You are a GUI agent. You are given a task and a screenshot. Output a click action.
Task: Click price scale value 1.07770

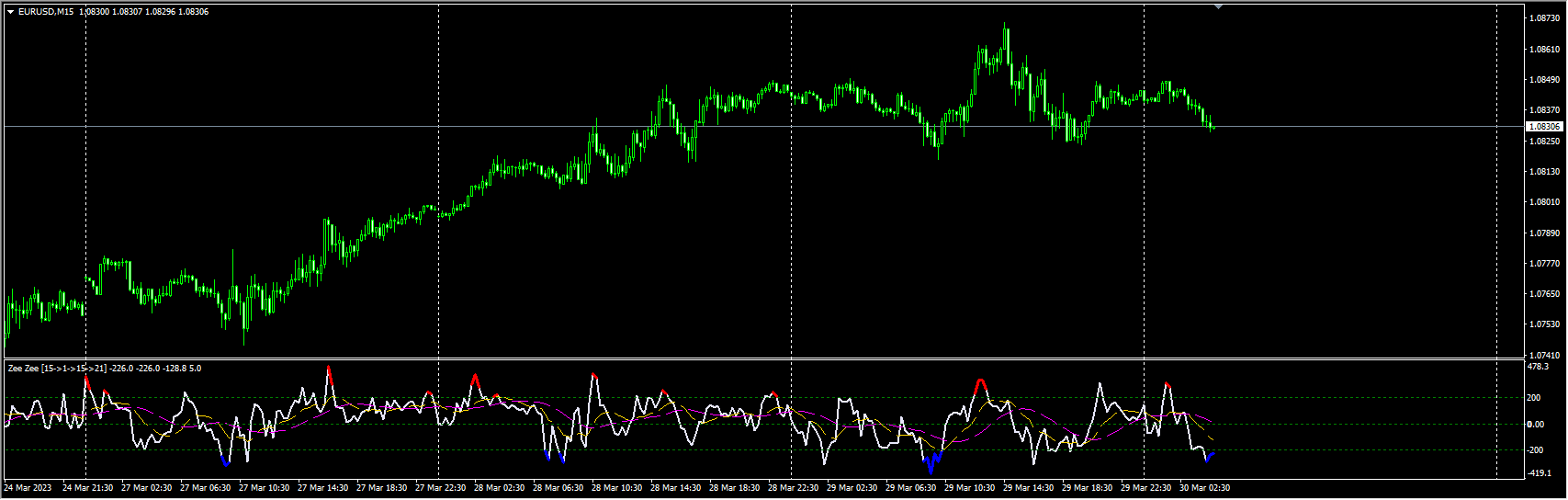click(x=1544, y=264)
